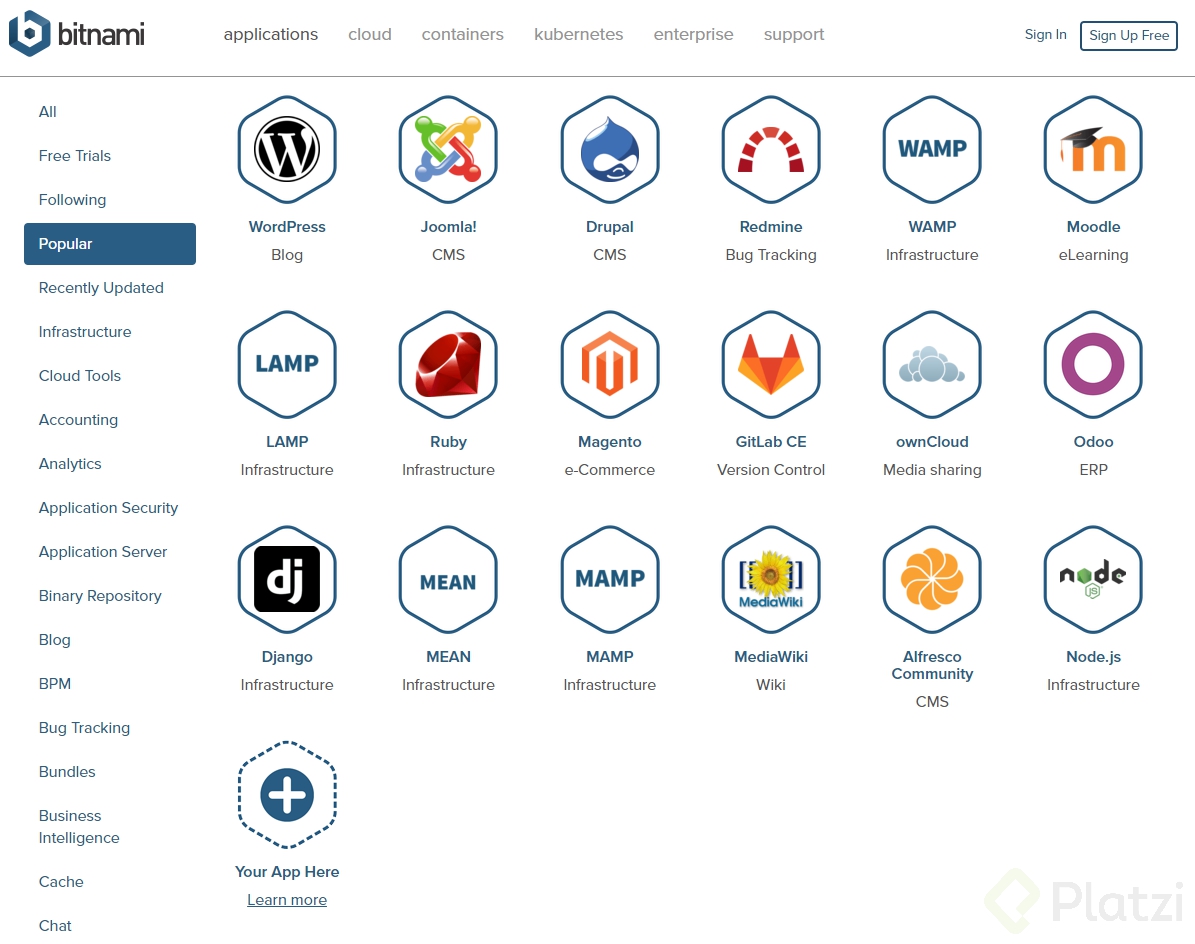Click the Django name link

click(287, 657)
